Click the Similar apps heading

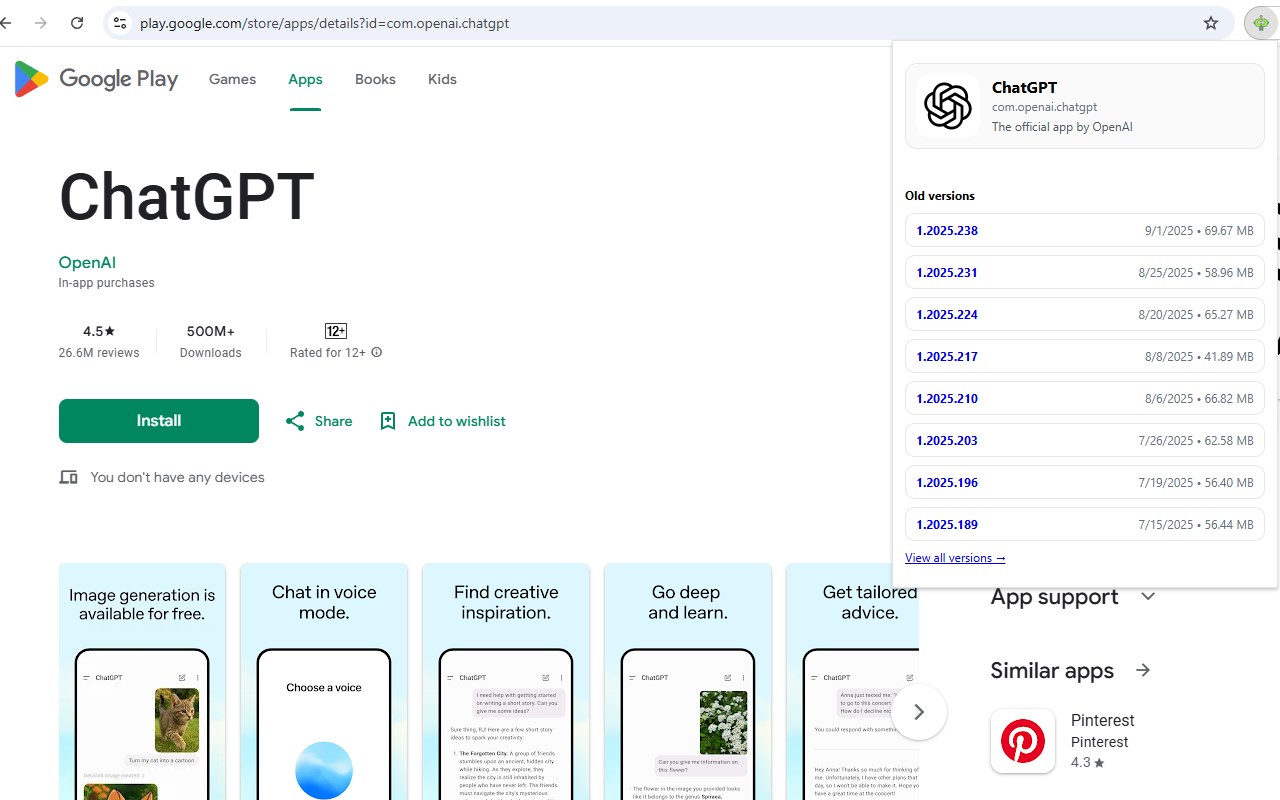1052,670
